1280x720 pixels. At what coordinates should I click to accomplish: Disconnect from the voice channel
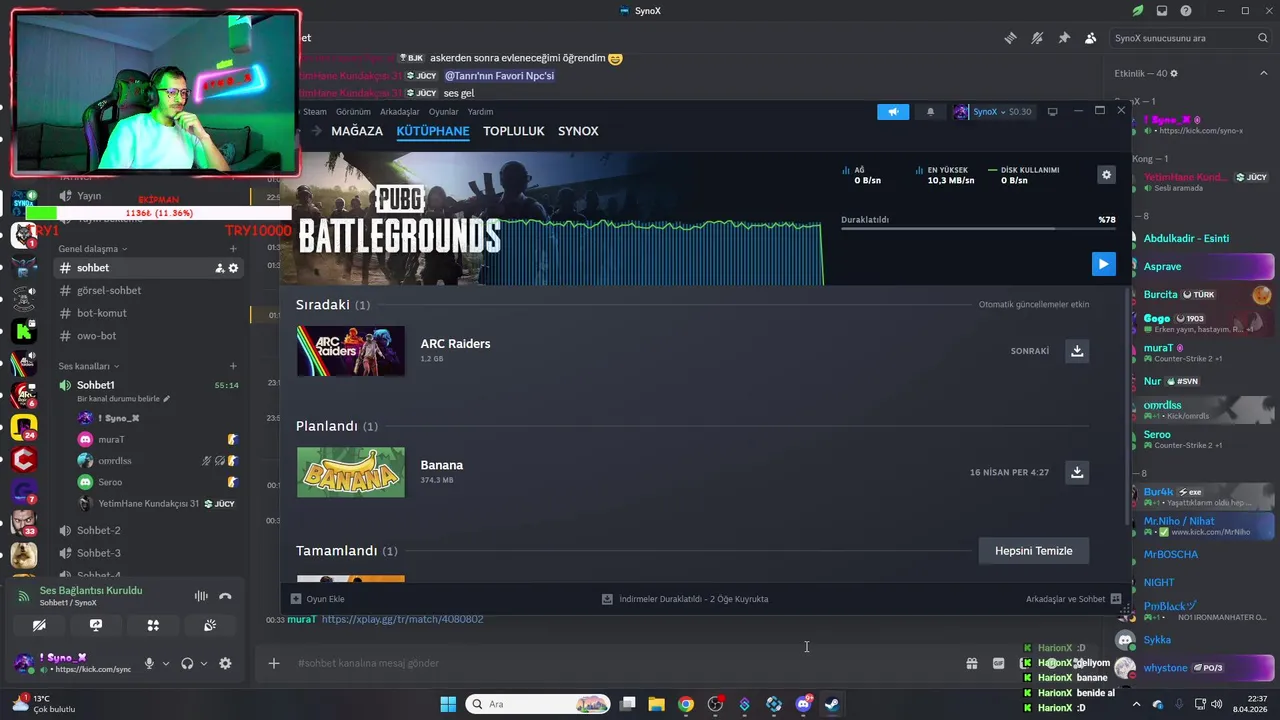pos(225,596)
